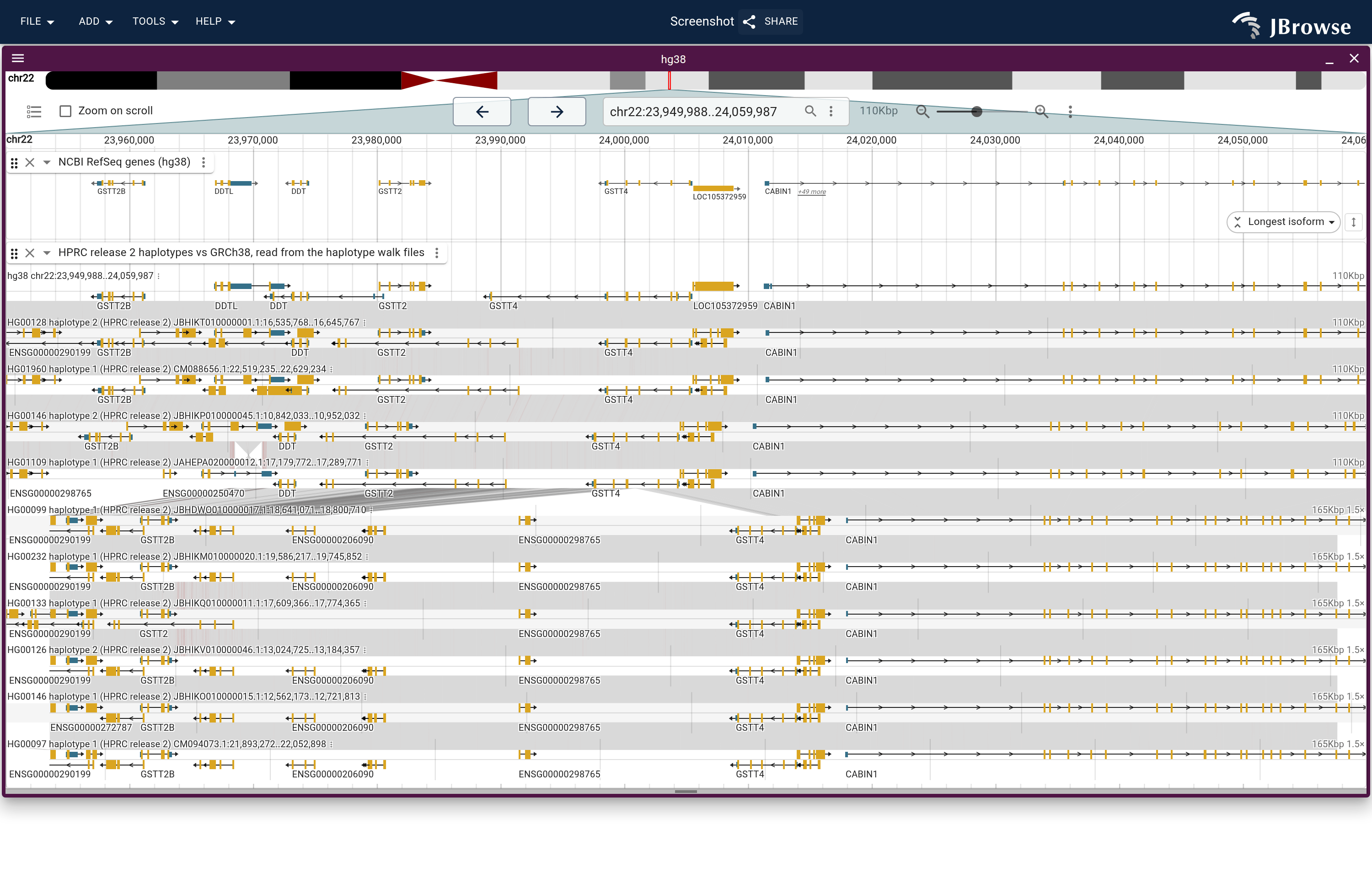The width and height of the screenshot is (1372, 878).
Task: Click the centromere on chr22 ideogram
Action: pos(449,80)
